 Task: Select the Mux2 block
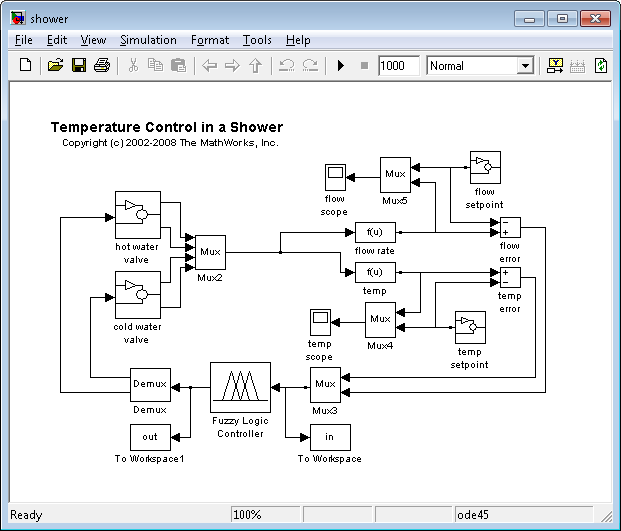[x=210, y=252]
